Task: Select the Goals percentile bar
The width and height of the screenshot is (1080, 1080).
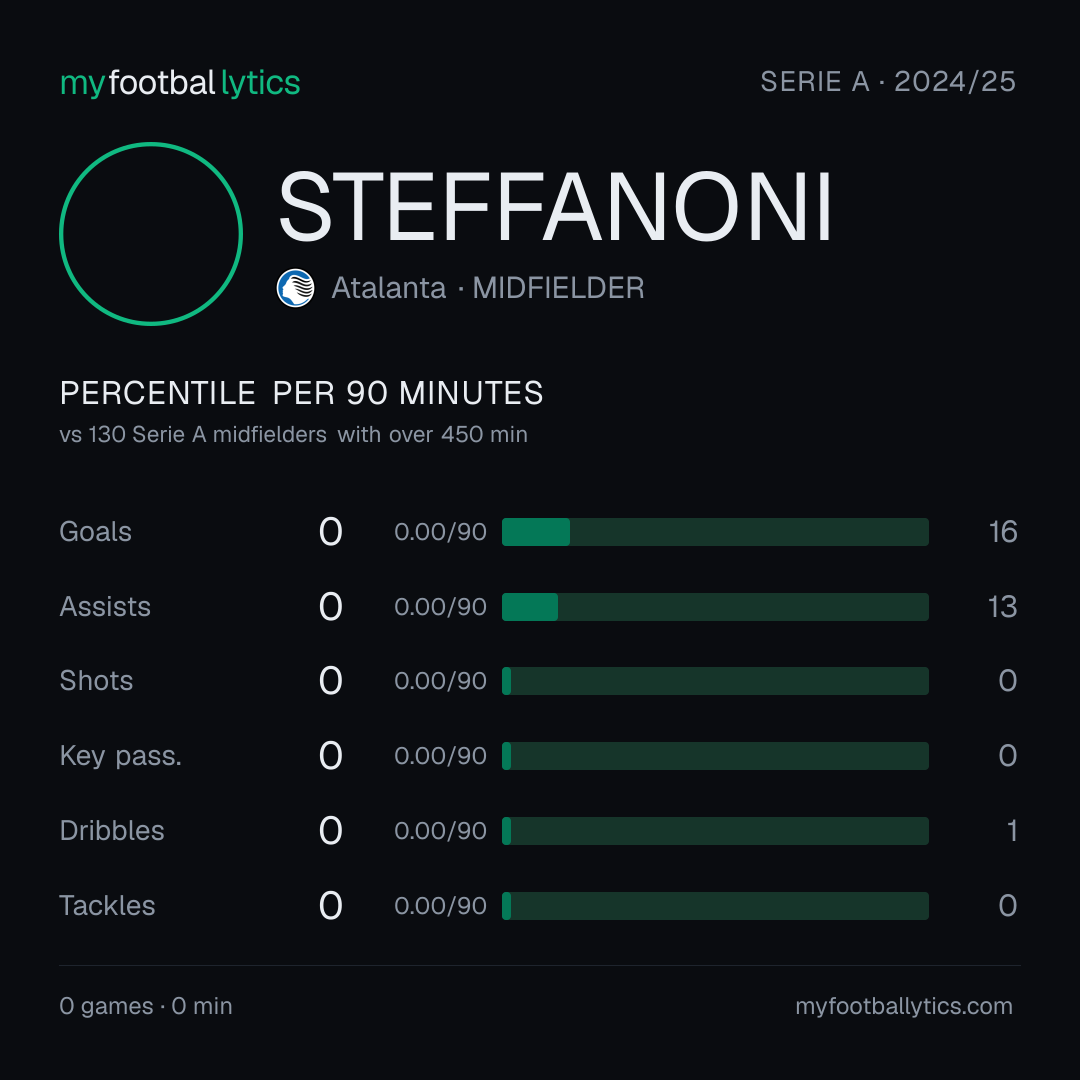Action: click(715, 532)
